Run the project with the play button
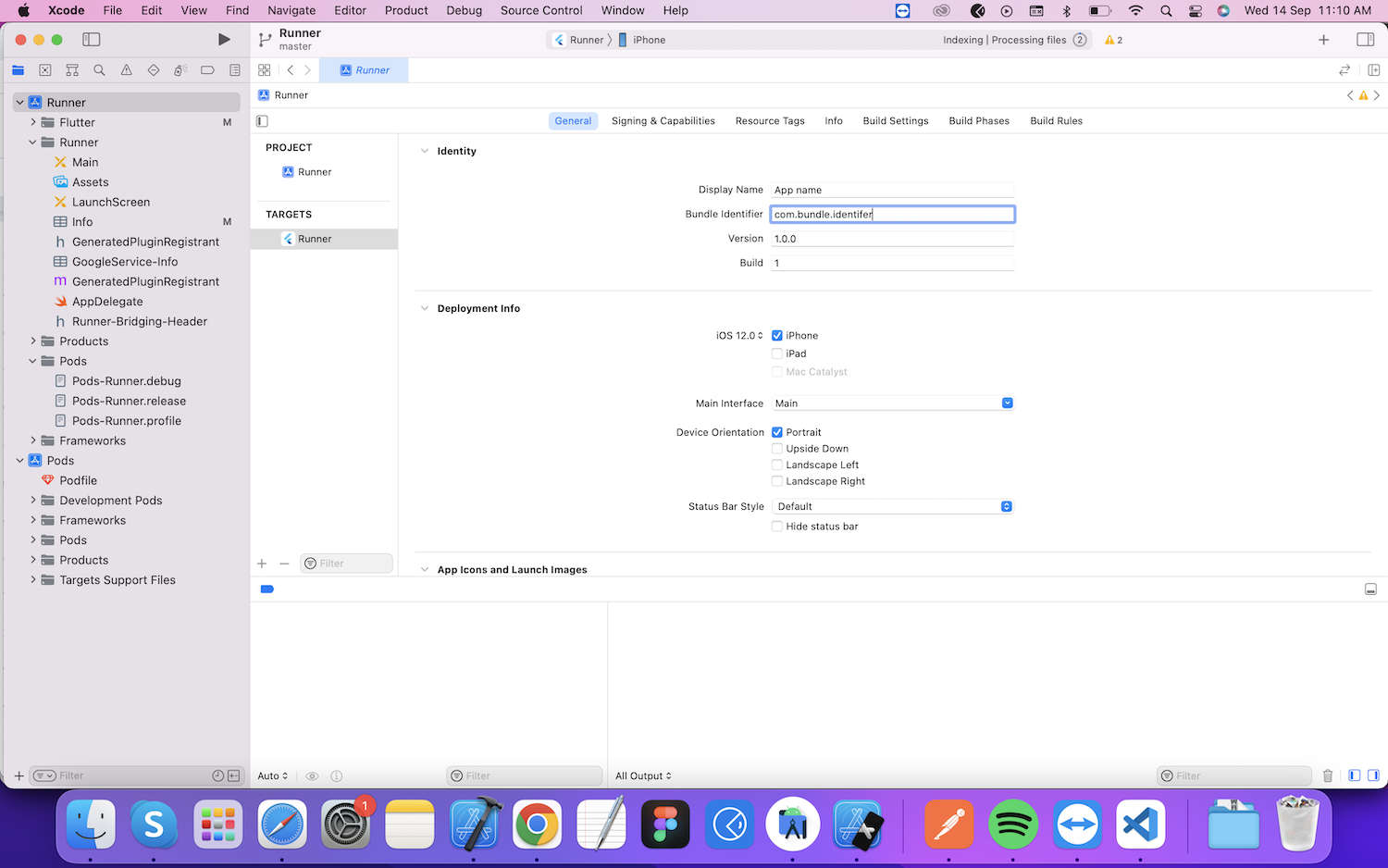 224,40
